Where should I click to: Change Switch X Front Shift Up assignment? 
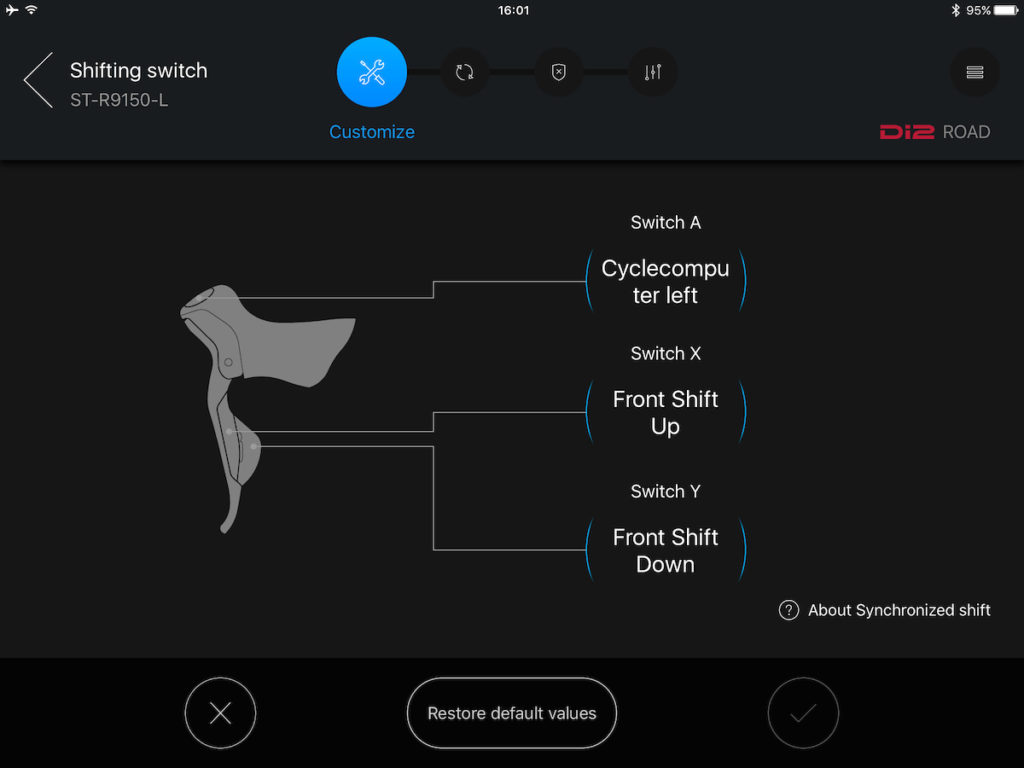pos(665,412)
